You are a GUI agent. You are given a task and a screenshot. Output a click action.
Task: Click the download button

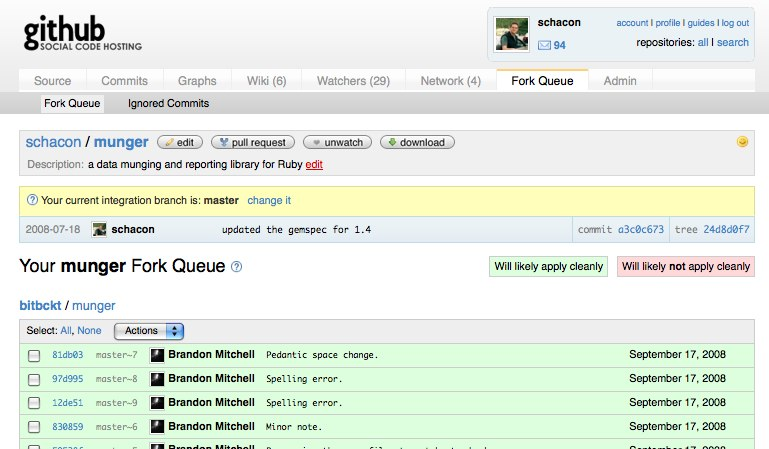(x=416, y=143)
